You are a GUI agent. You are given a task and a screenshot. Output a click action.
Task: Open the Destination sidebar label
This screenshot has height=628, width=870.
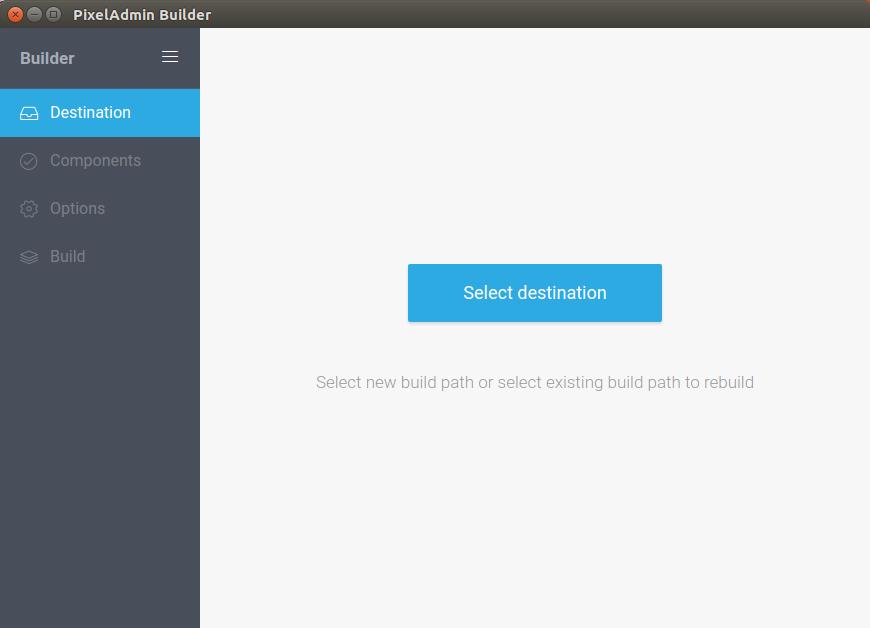(90, 113)
